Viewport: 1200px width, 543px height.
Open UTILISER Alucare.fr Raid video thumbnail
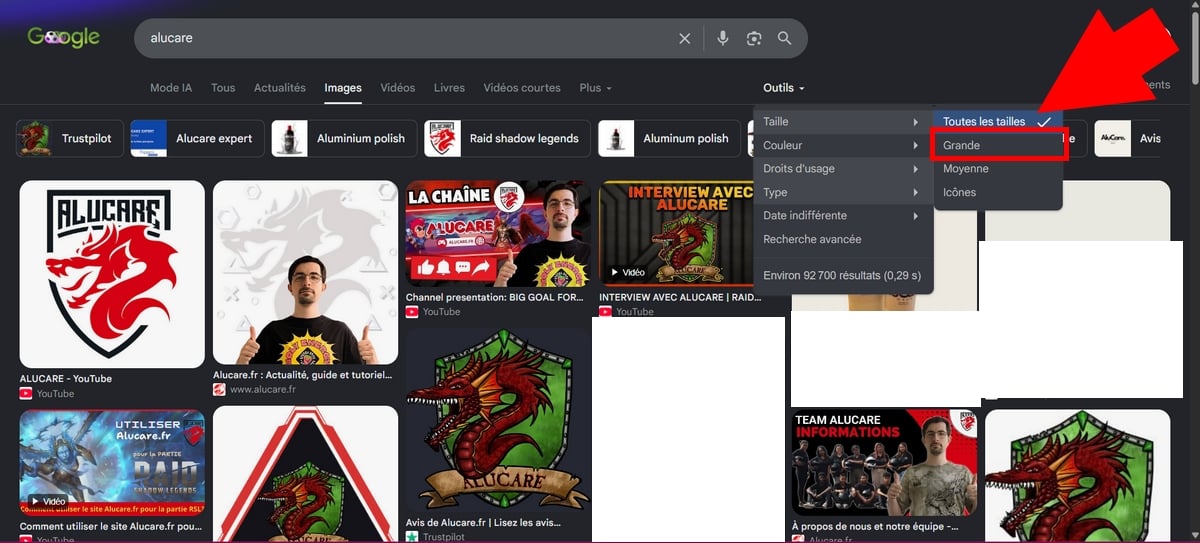pos(112,461)
